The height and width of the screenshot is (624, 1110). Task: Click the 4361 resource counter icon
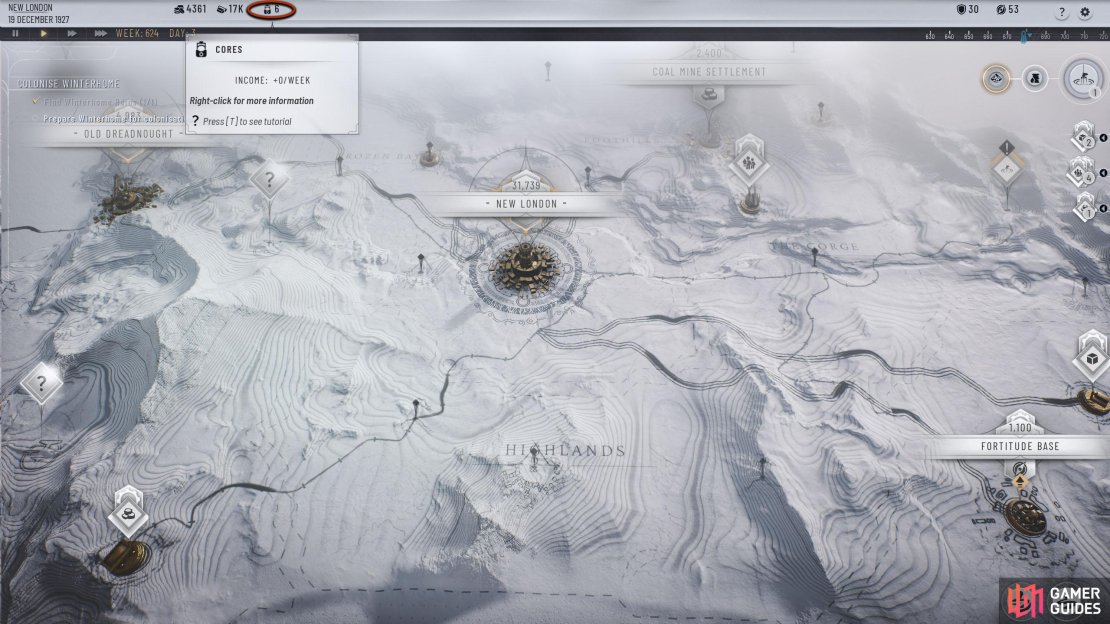coord(179,9)
